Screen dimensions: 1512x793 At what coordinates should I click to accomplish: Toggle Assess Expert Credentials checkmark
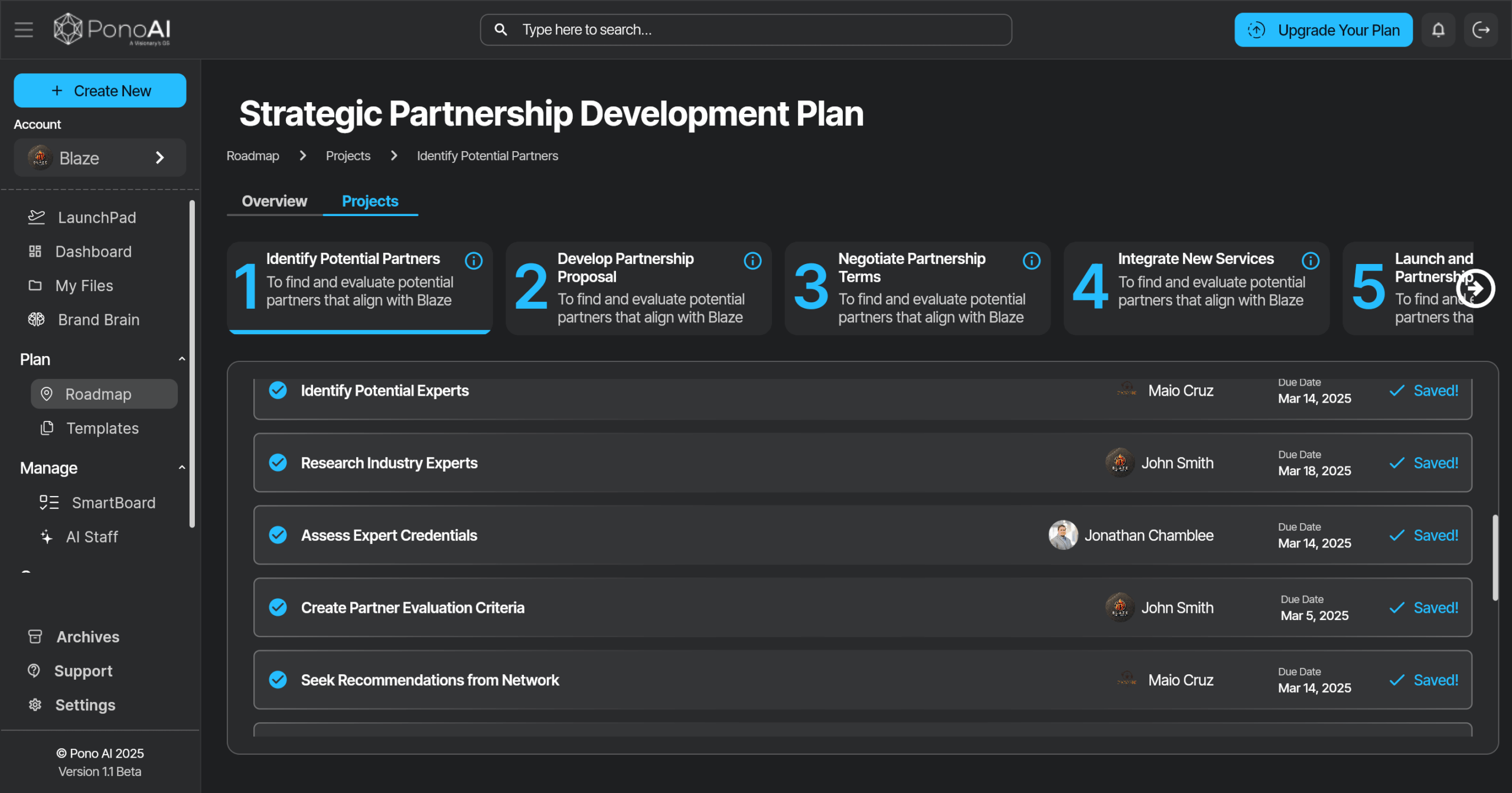coord(278,535)
